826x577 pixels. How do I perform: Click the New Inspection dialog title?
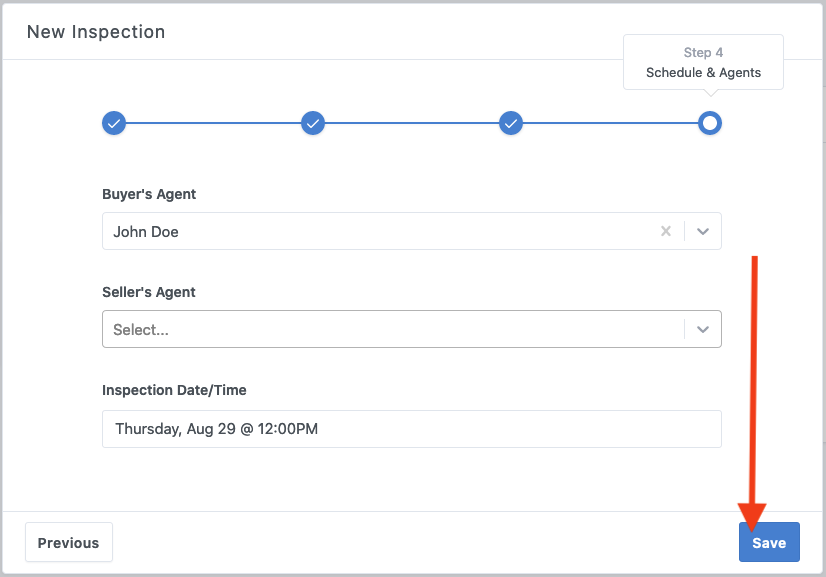coord(96,32)
